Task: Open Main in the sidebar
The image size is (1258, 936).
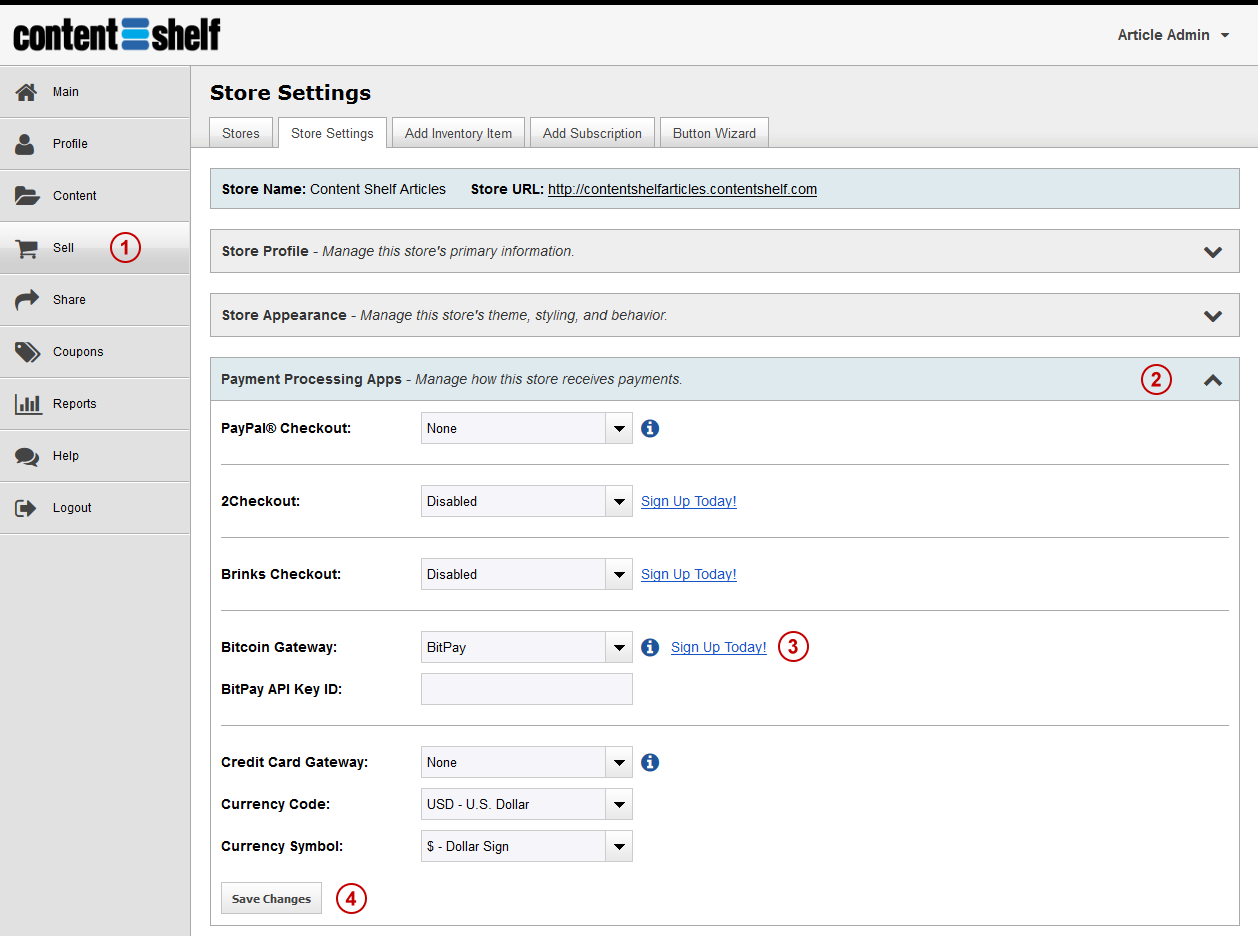Action: [x=95, y=92]
